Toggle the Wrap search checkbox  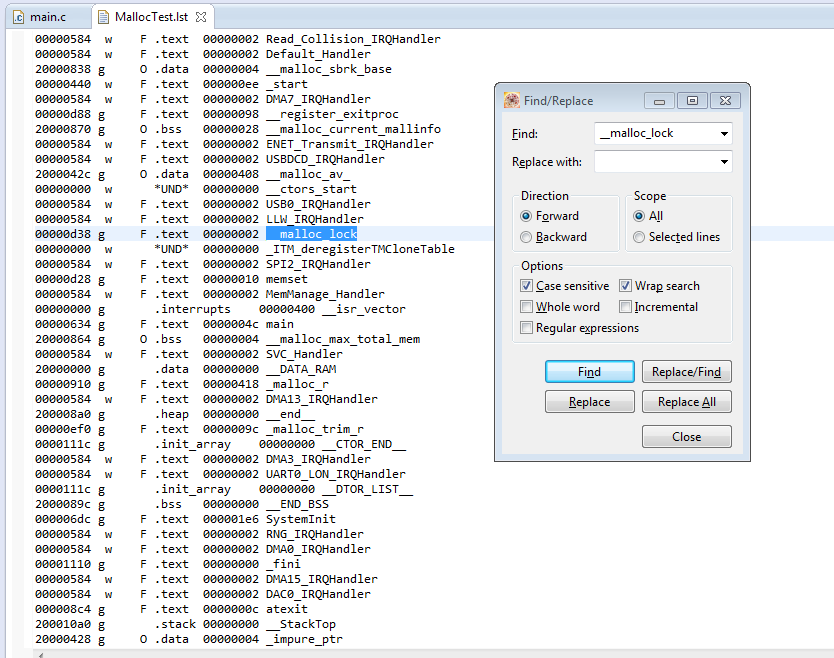[x=625, y=286]
